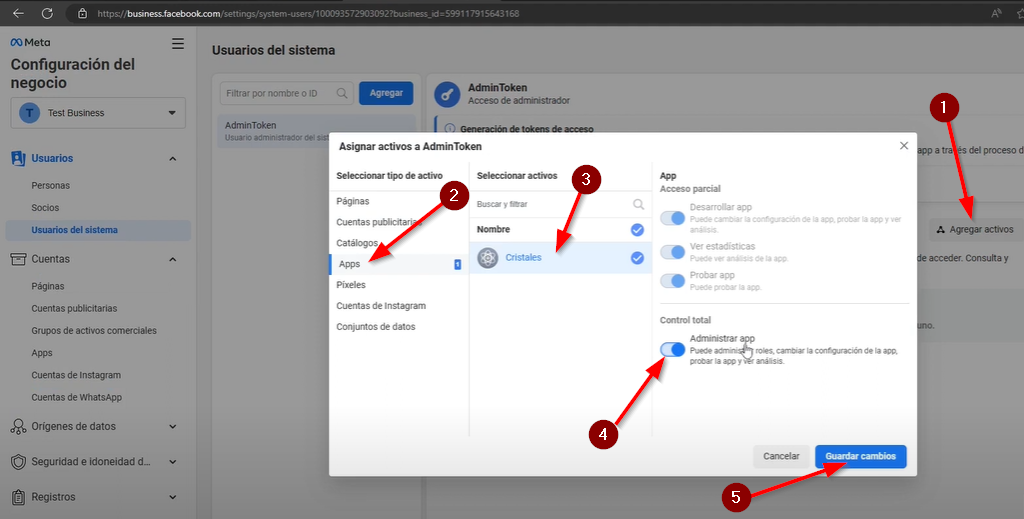Collapse the Usuarios section chevron
Screen dimensions: 1024x519
click(172, 159)
